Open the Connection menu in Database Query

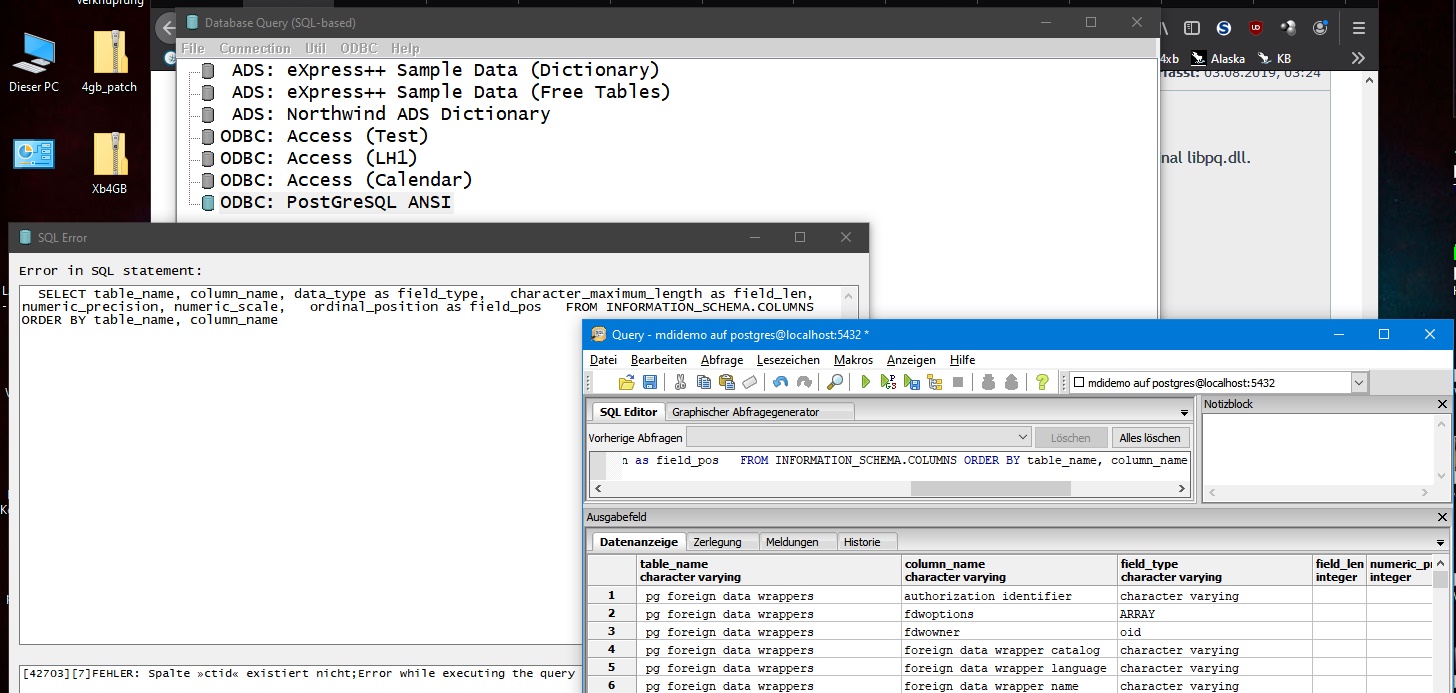tap(255, 48)
